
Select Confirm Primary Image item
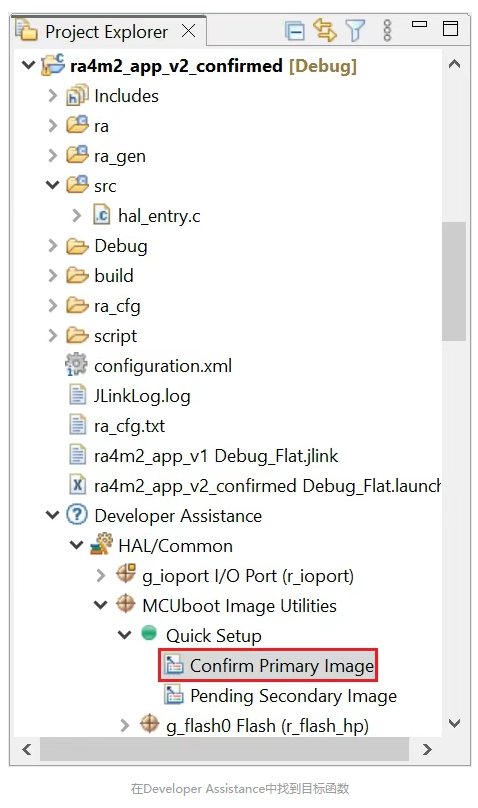[268, 665]
